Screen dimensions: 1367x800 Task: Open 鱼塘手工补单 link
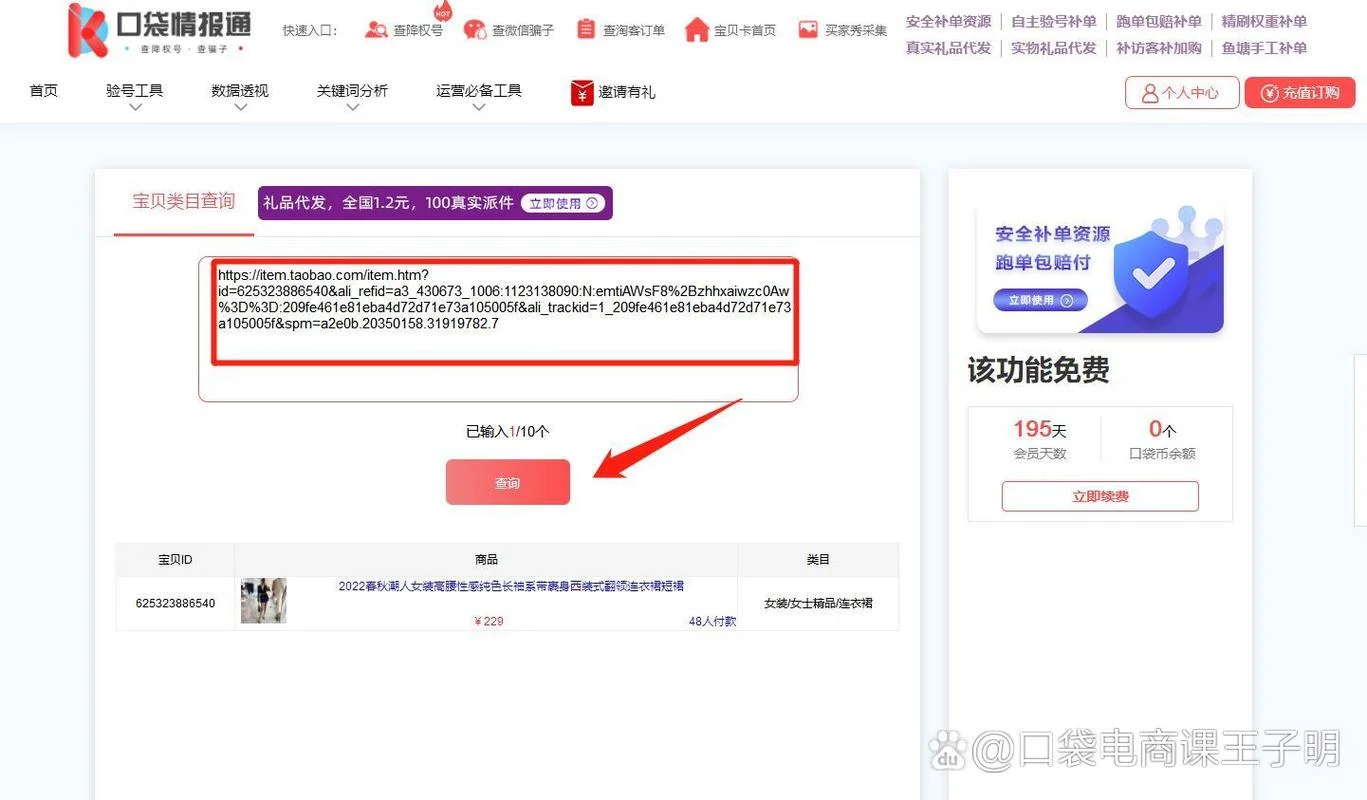coord(1264,48)
